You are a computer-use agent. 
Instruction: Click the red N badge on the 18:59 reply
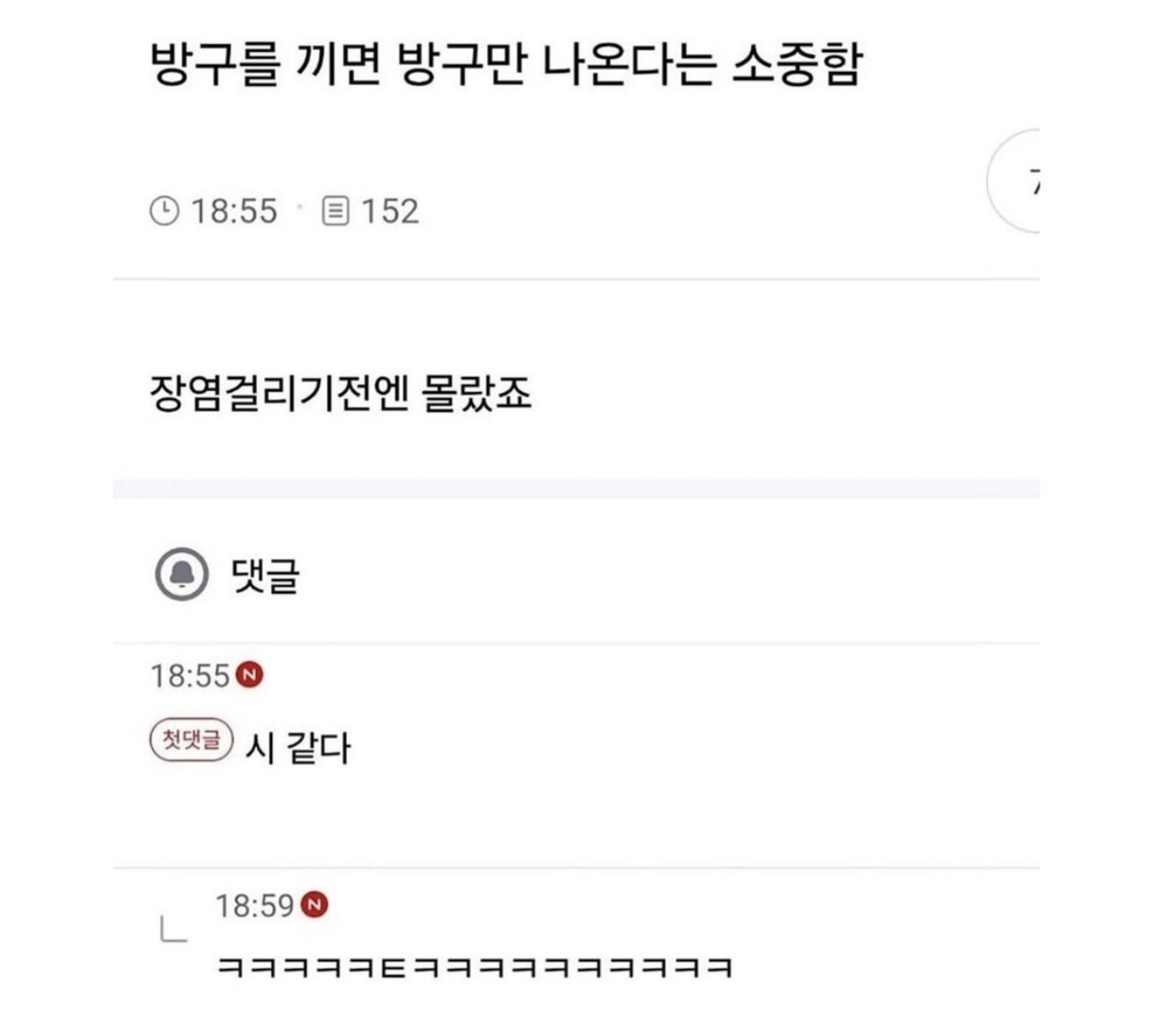click(313, 904)
